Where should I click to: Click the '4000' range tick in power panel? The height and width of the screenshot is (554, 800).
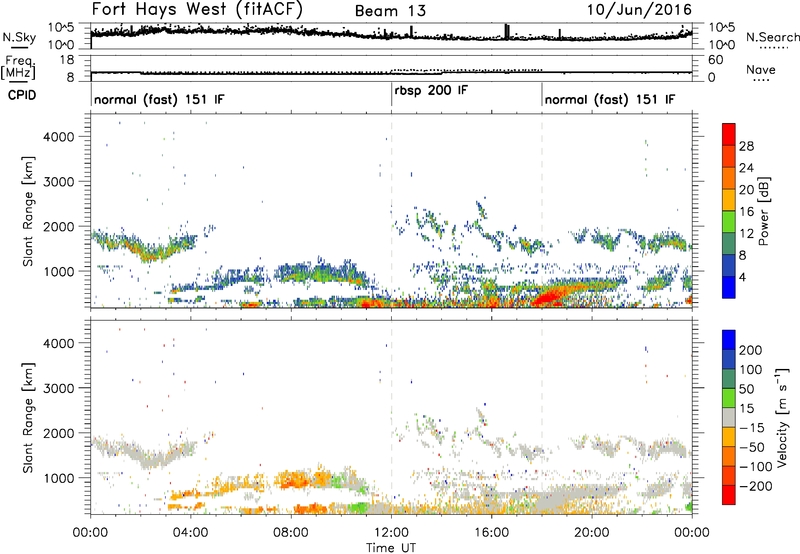click(59, 137)
